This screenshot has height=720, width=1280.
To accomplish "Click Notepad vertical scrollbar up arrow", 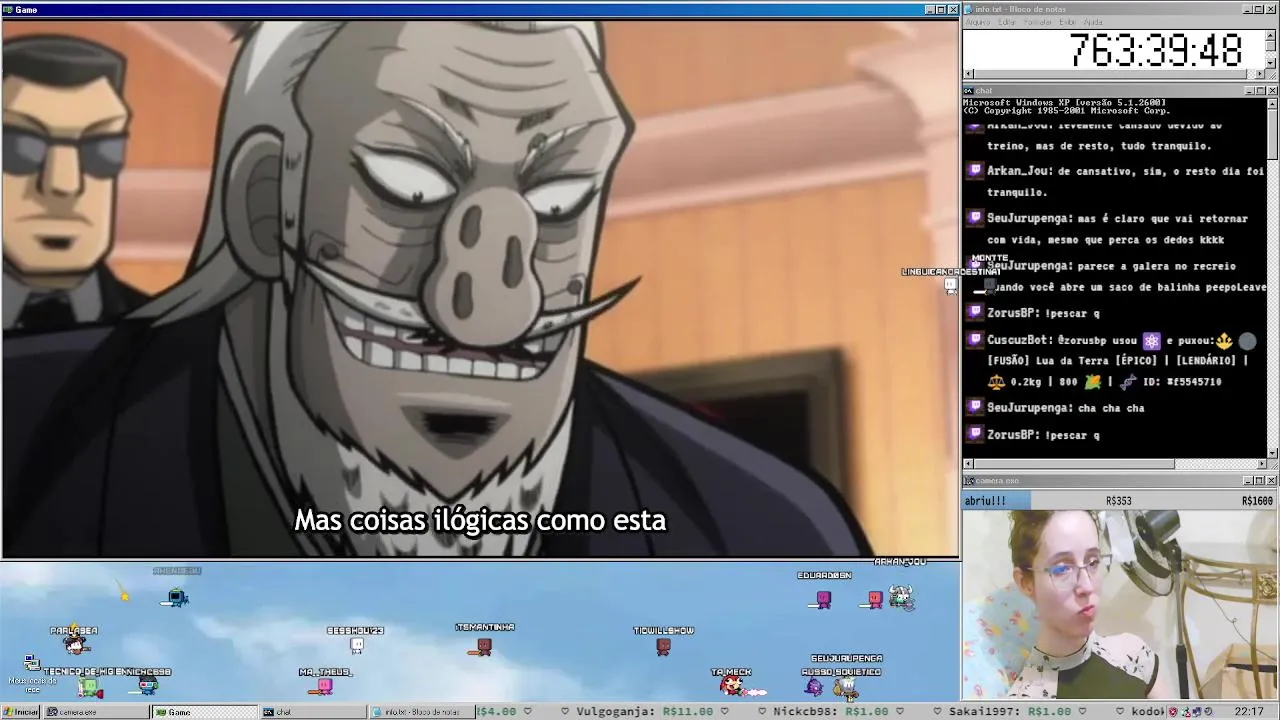I will click(1270, 36).
